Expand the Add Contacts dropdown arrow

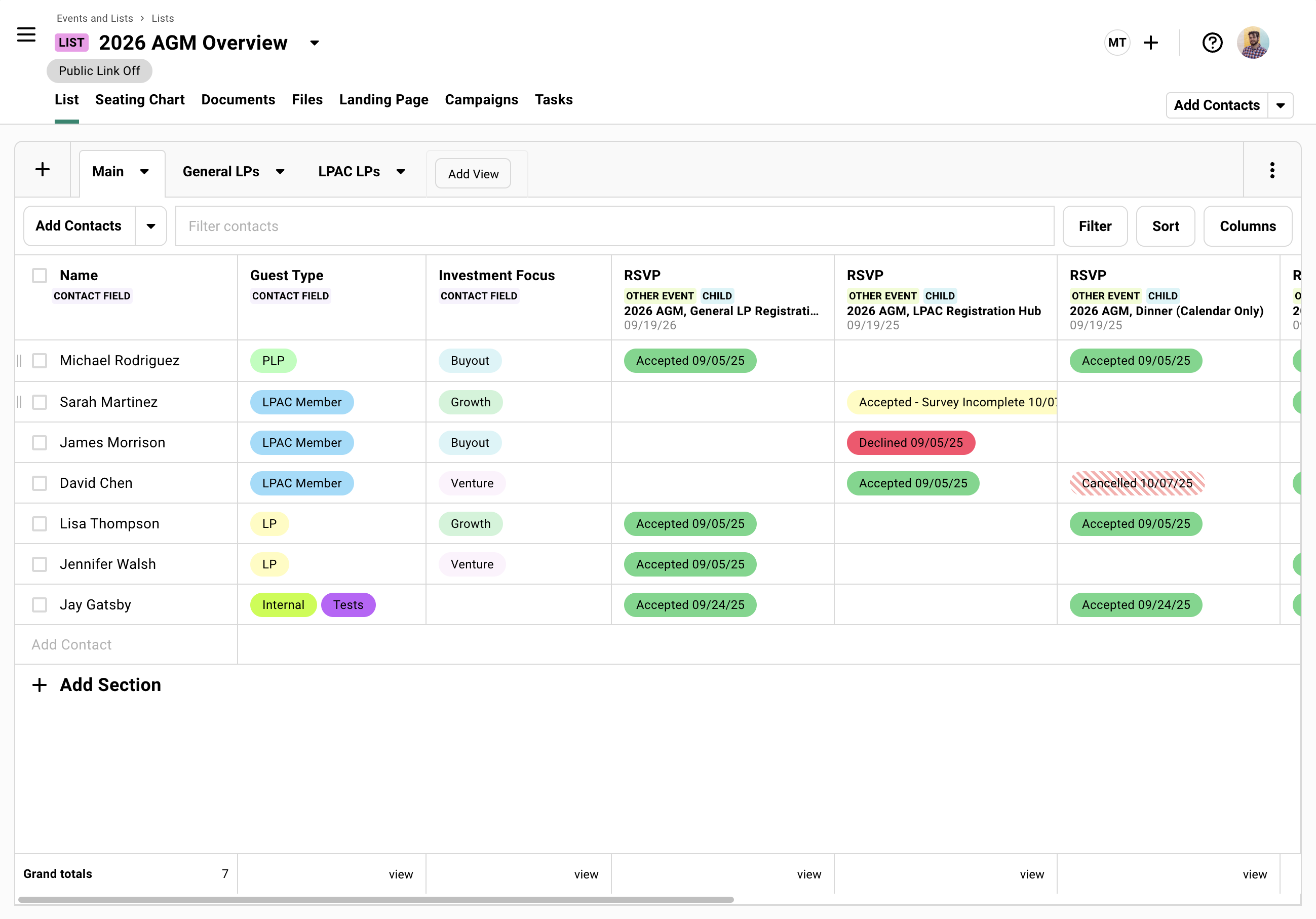point(151,226)
